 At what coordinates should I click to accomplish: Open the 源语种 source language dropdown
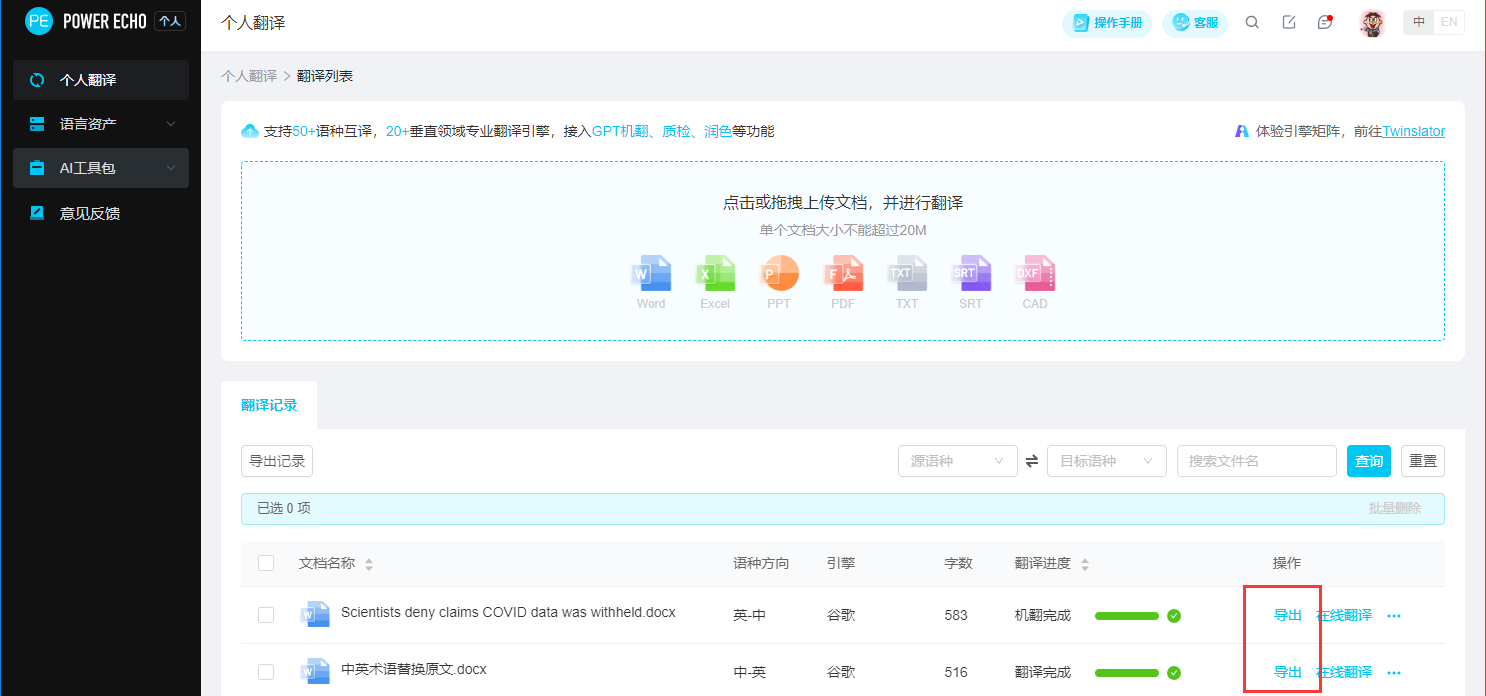pyautogui.click(x=957, y=461)
